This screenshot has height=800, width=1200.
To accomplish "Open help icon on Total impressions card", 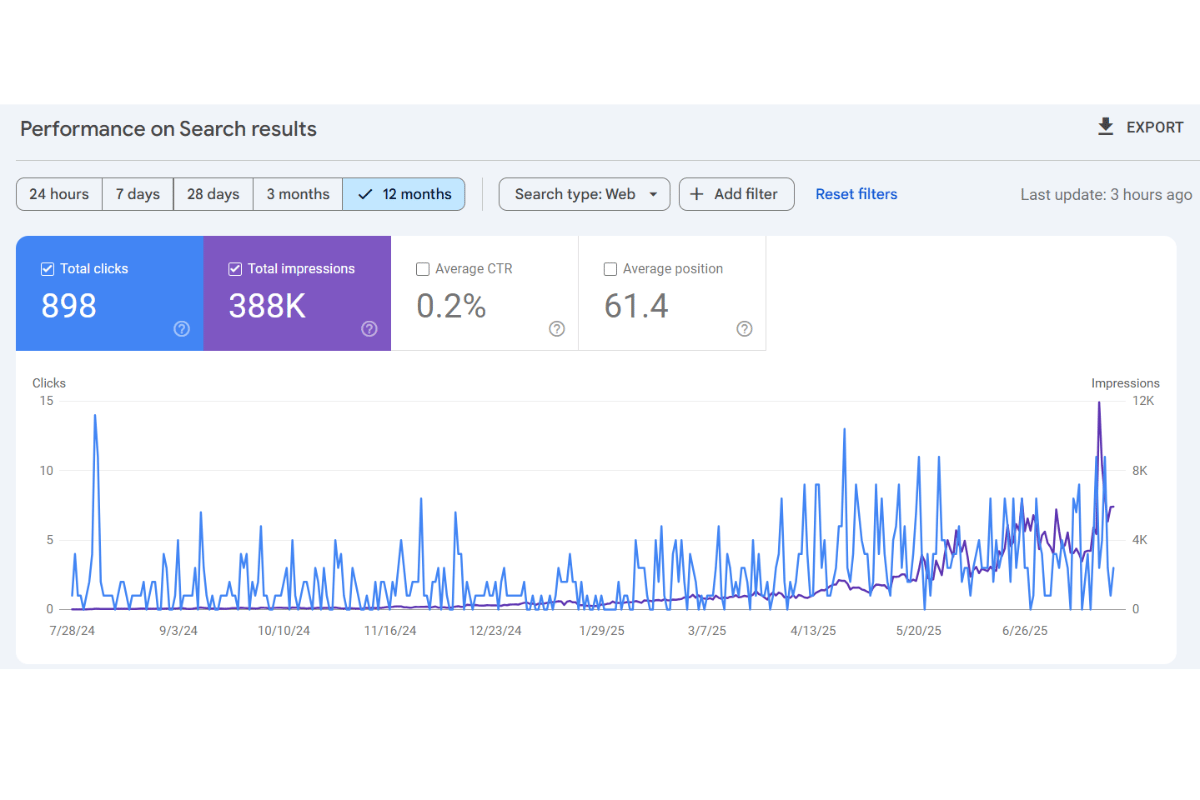I will tap(369, 329).
